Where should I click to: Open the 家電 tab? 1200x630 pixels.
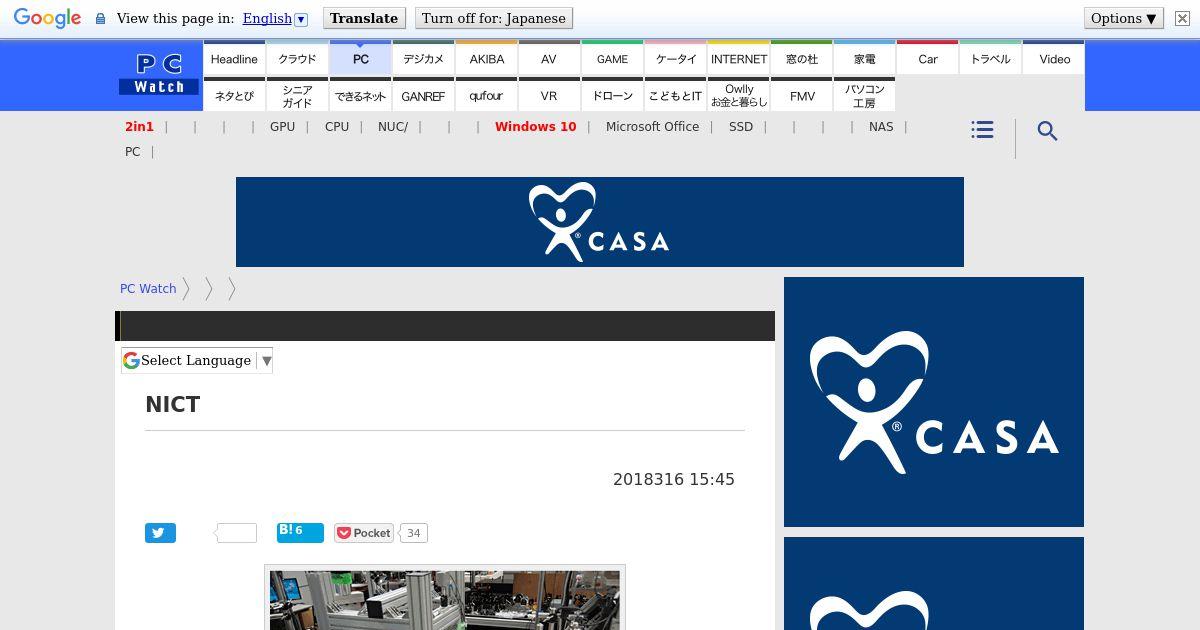pyautogui.click(x=865, y=59)
